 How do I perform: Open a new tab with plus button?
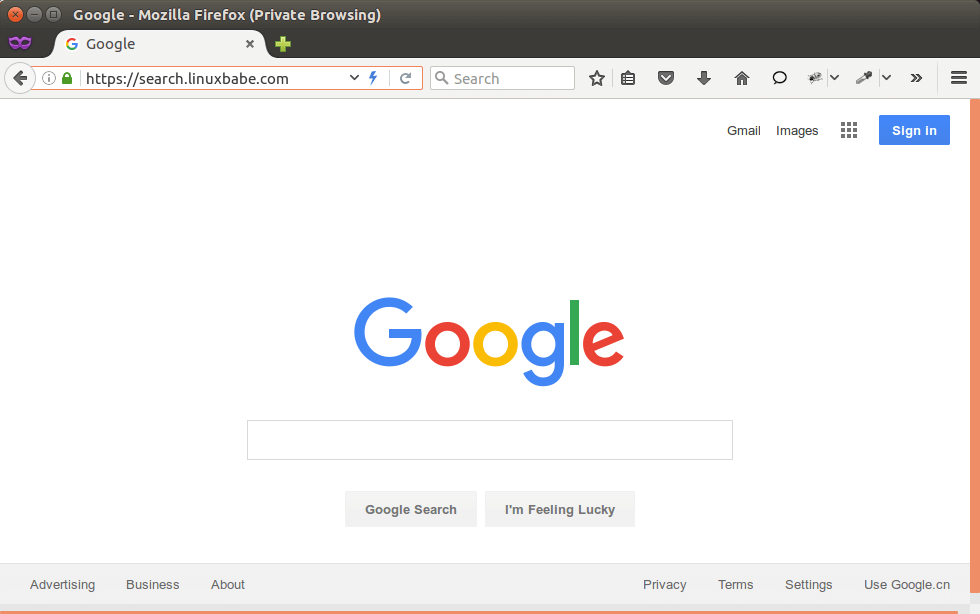283,44
